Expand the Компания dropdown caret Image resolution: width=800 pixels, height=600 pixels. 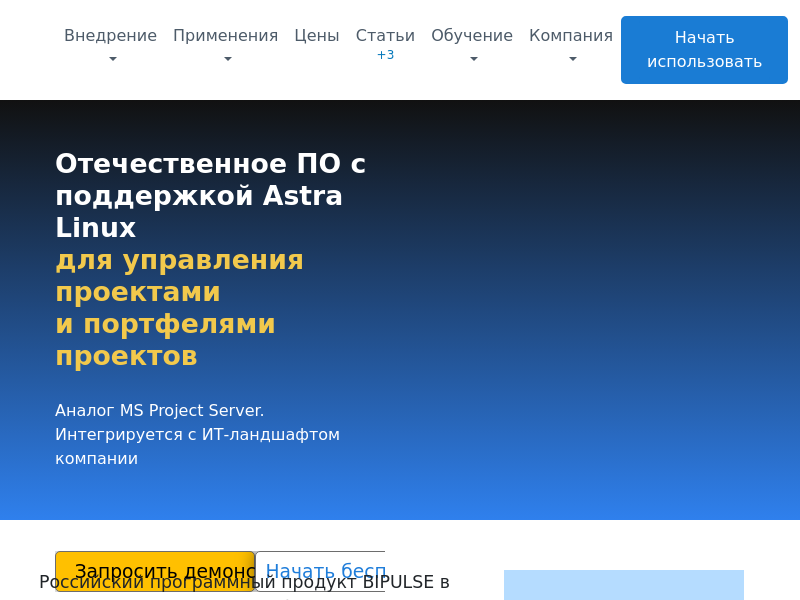point(572,59)
